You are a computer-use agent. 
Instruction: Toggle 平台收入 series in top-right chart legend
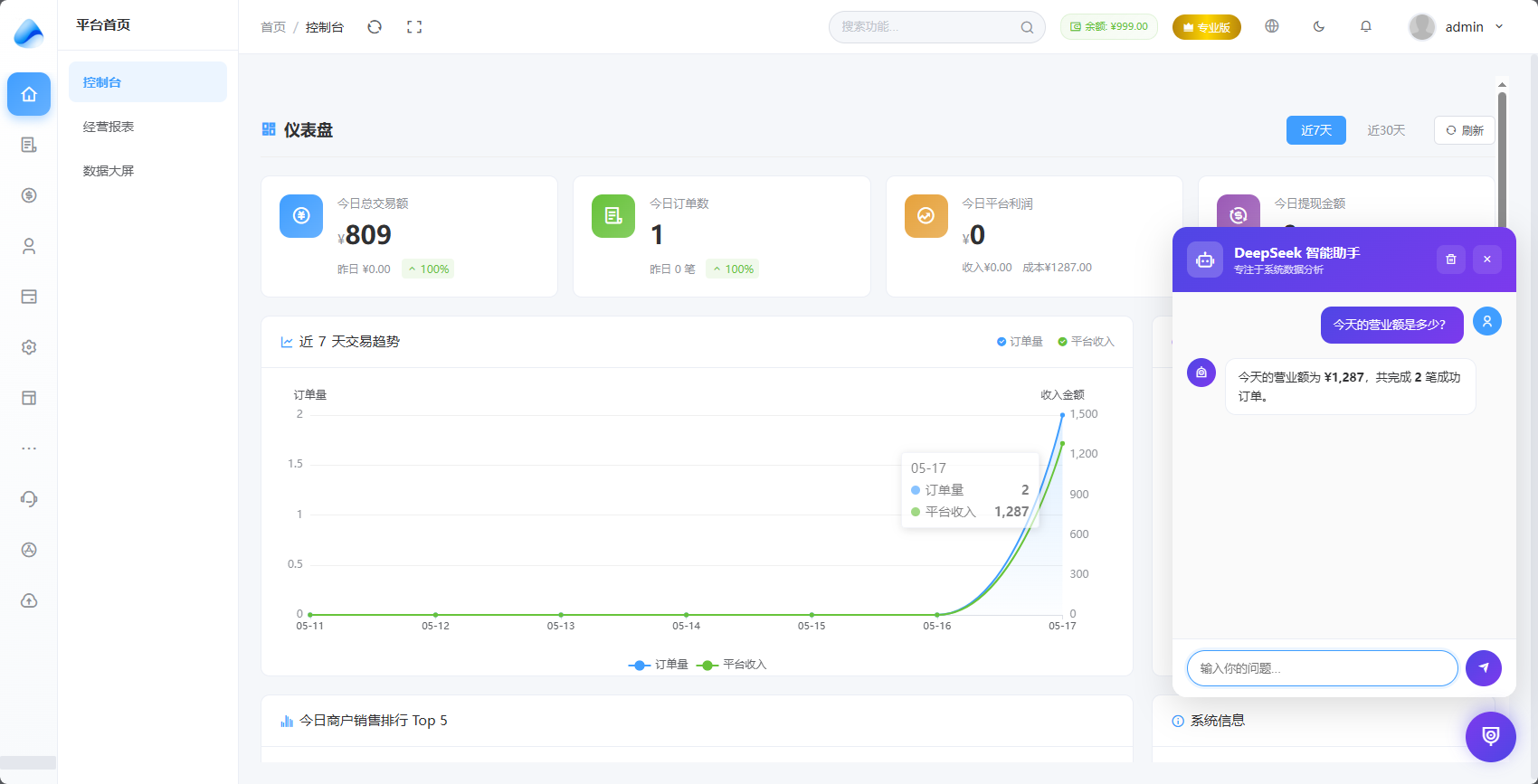tap(1087, 342)
